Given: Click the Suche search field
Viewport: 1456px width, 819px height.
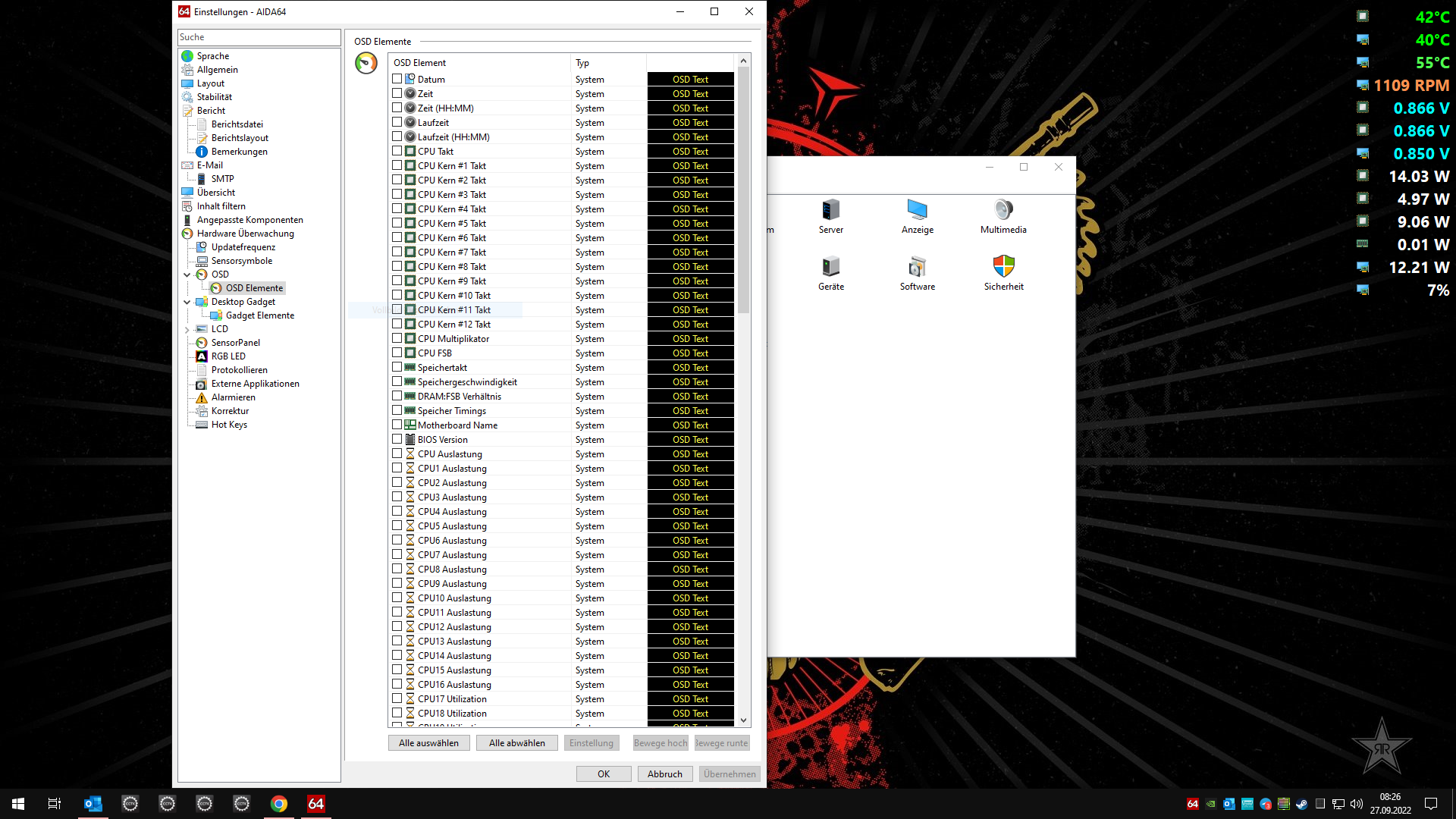Looking at the screenshot, I should 259,36.
